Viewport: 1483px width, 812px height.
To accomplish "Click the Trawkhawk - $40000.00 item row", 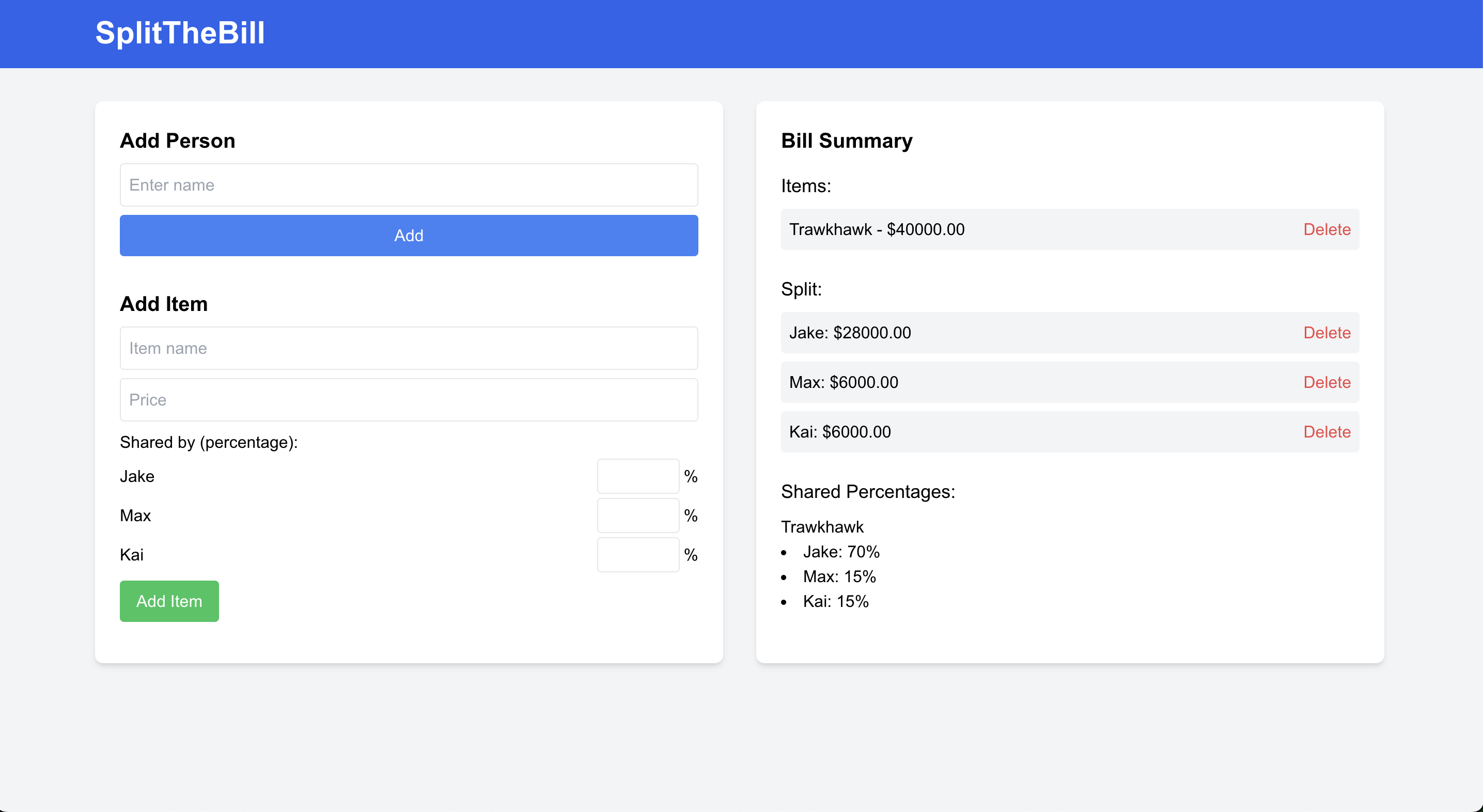I will pos(876,229).
